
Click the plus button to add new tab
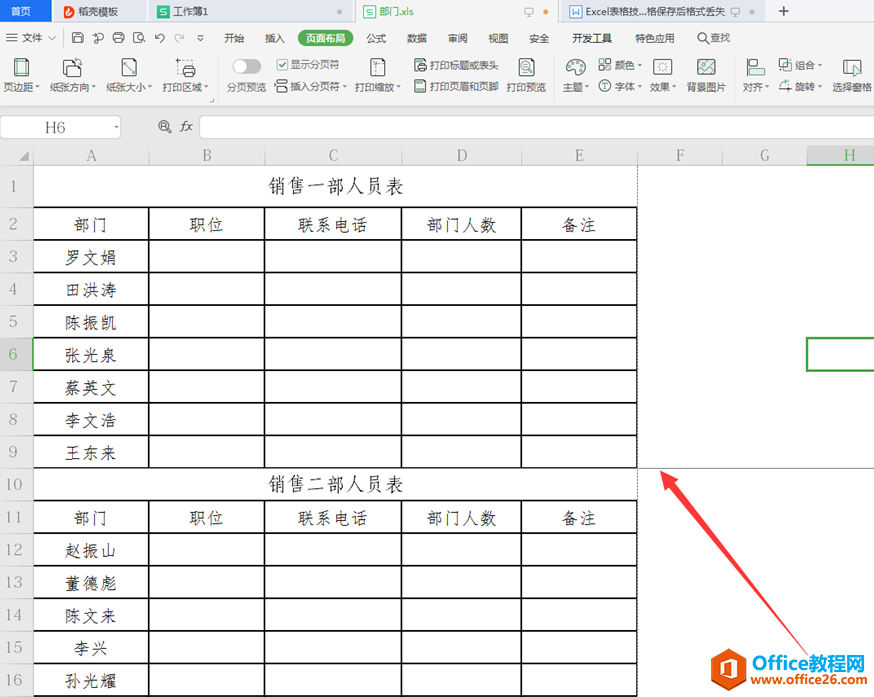(783, 11)
